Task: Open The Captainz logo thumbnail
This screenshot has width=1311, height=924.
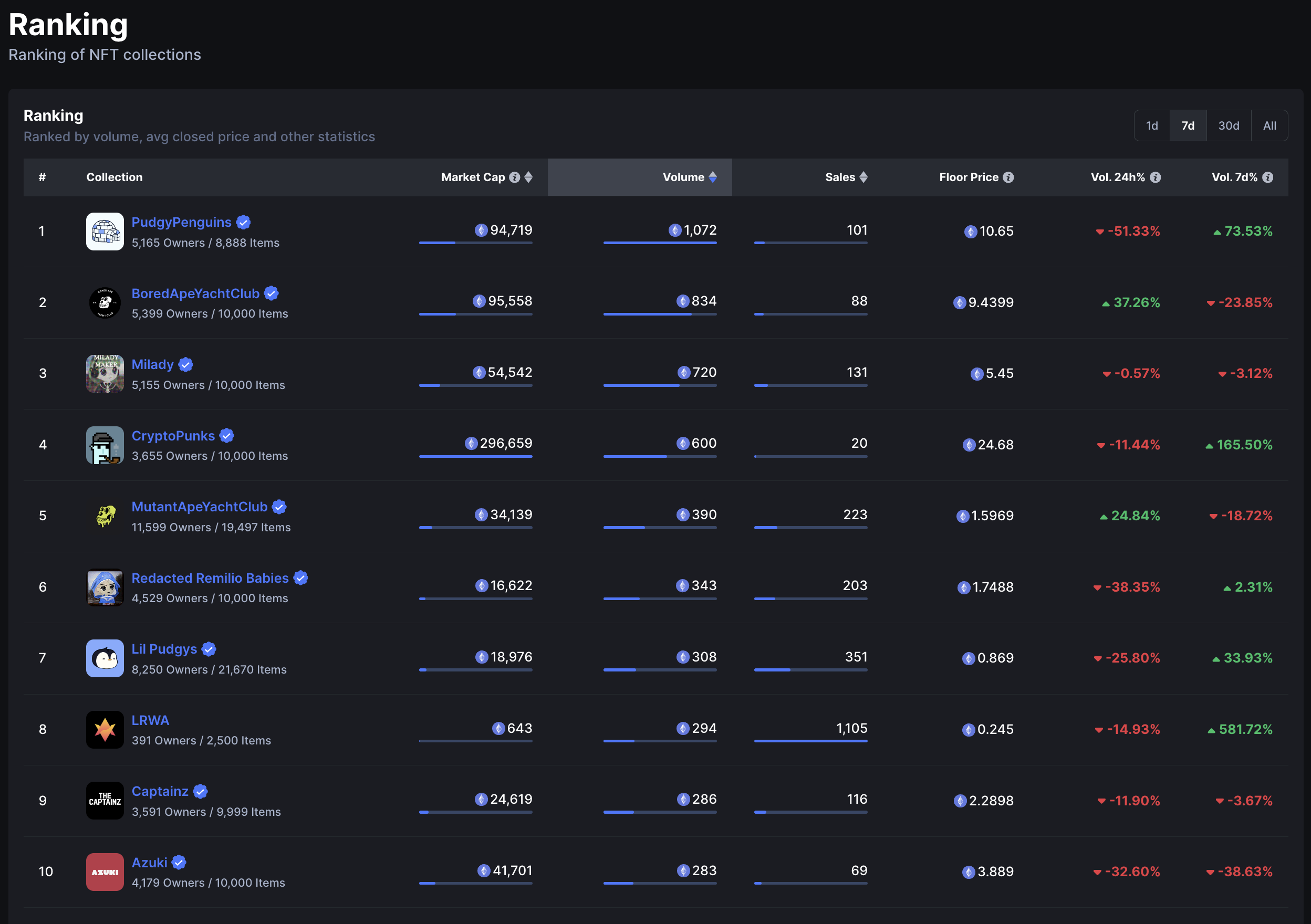Action: point(105,801)
